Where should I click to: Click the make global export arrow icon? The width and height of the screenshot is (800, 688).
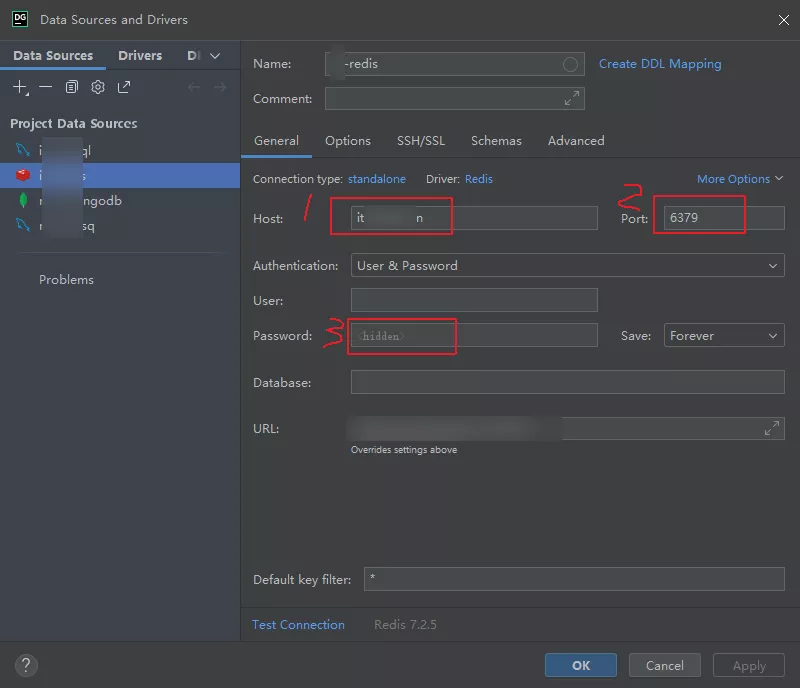124,87
